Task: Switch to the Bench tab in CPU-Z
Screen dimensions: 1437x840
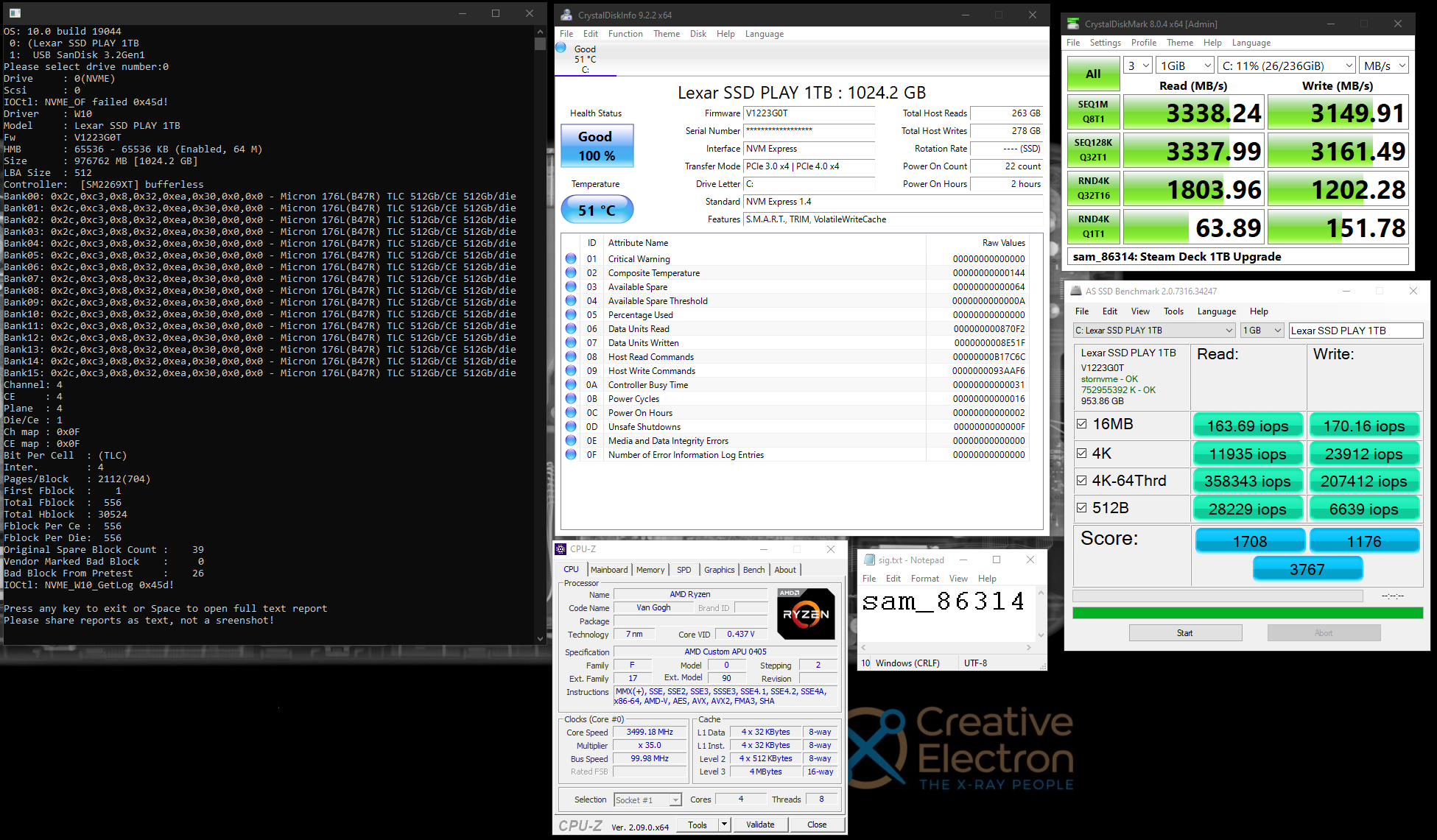Action: tap(753, 570)
